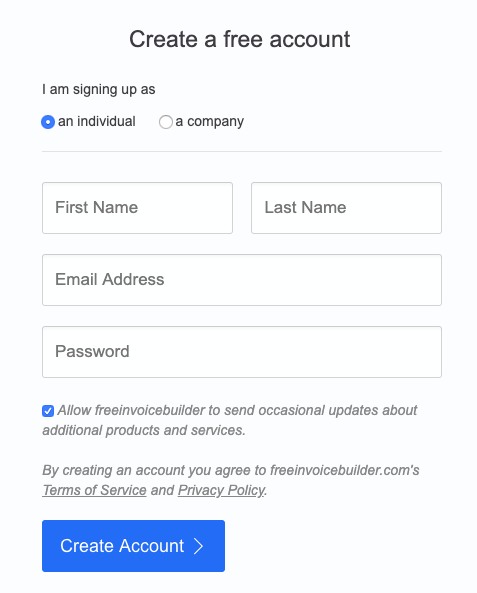This screenshot has height=593, width=477.
Task: Focus the Email Address input
Action: tap(242, 280)
